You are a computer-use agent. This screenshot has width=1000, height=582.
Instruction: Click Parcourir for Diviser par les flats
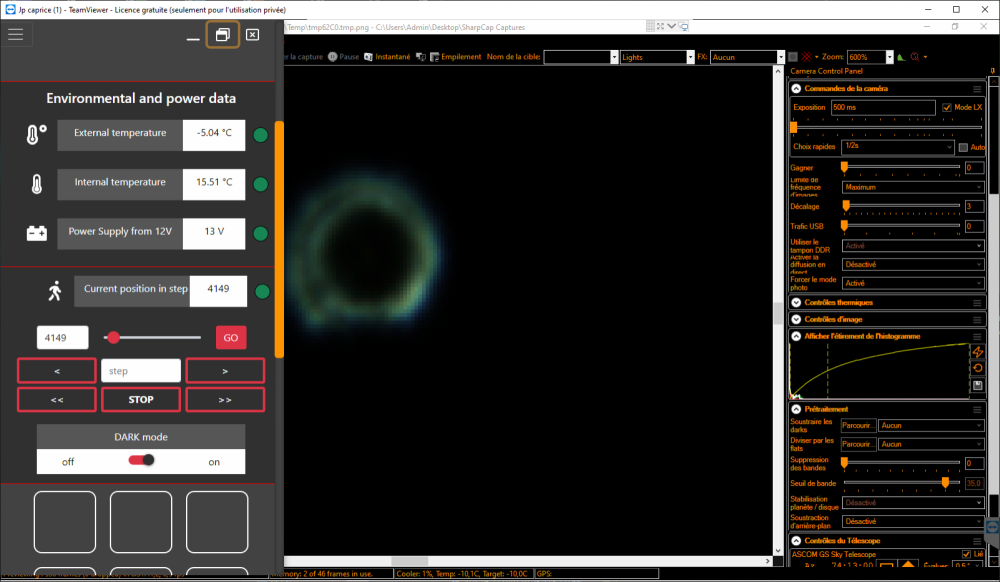[x=858, y=444]
